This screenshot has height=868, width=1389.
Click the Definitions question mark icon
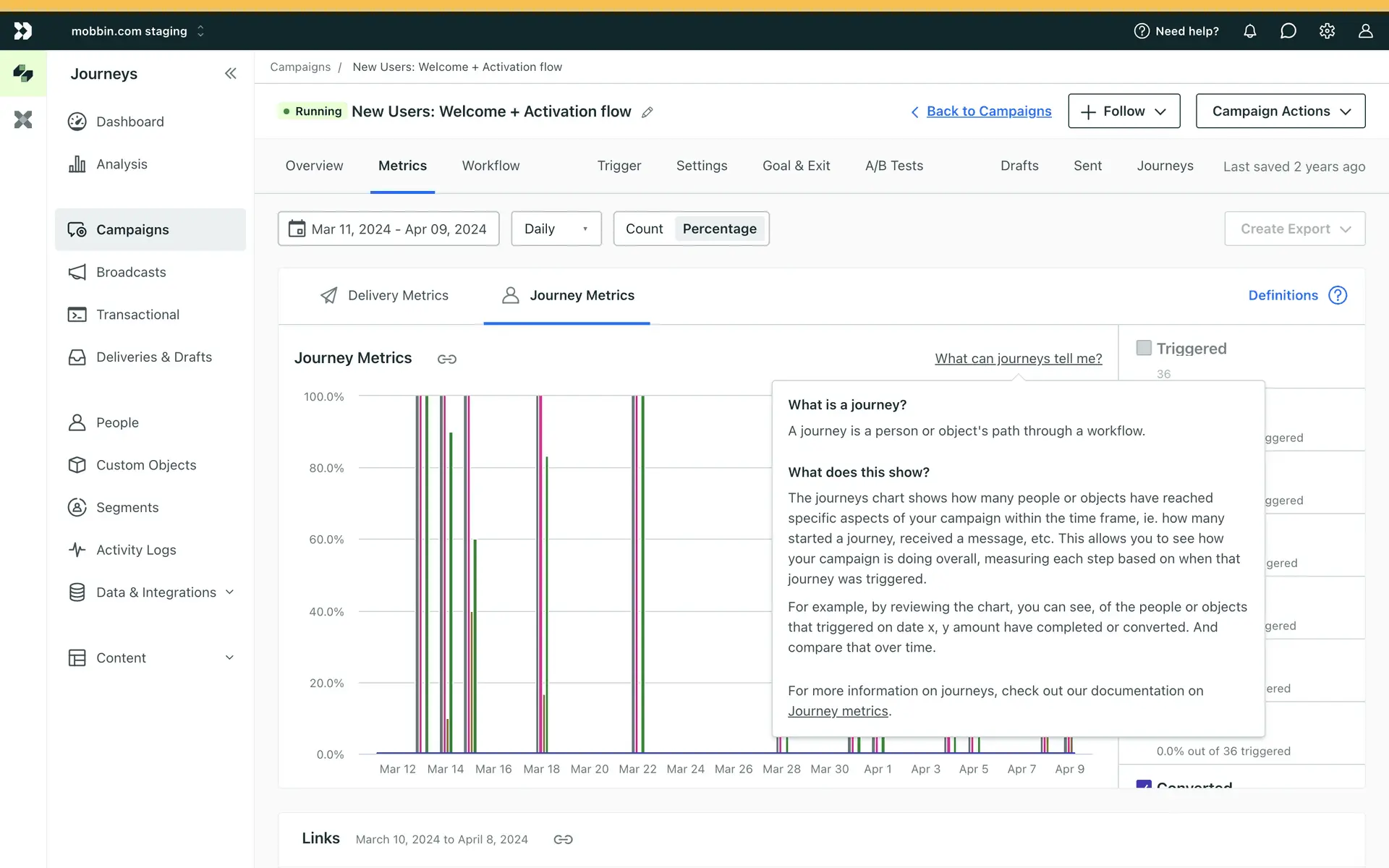[1338, 295]
